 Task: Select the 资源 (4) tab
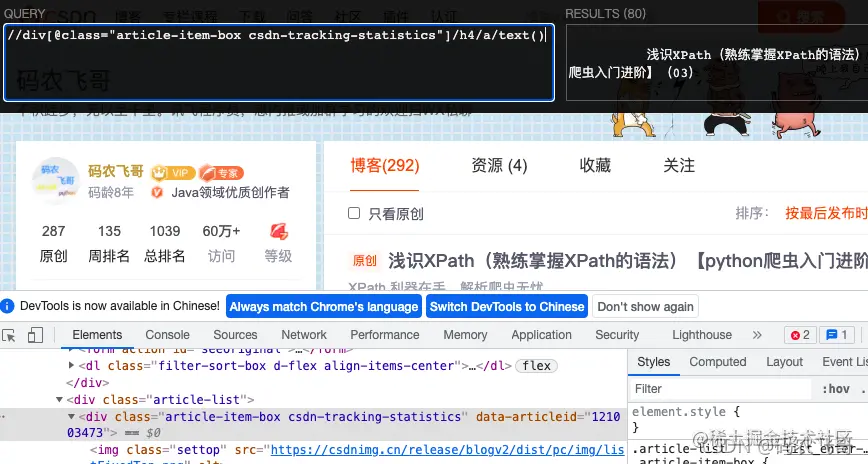(x=499, y=166)
